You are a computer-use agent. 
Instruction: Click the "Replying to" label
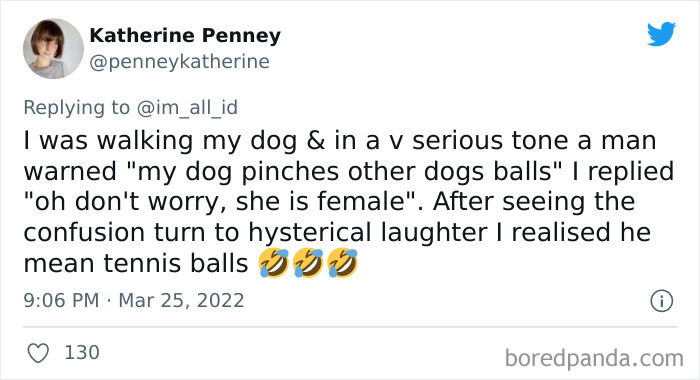76,108
